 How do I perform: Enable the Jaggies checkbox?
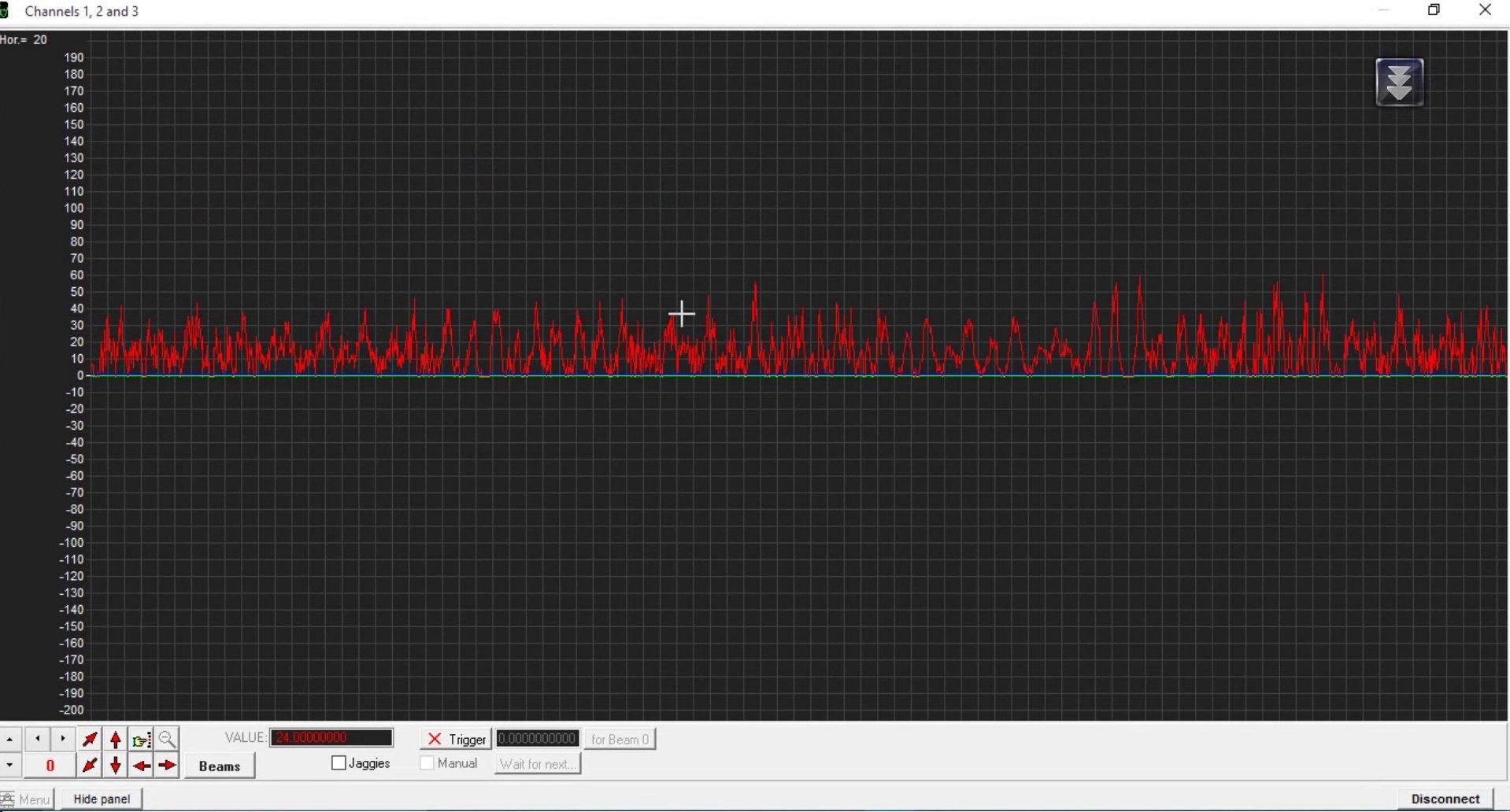(339, 762)
